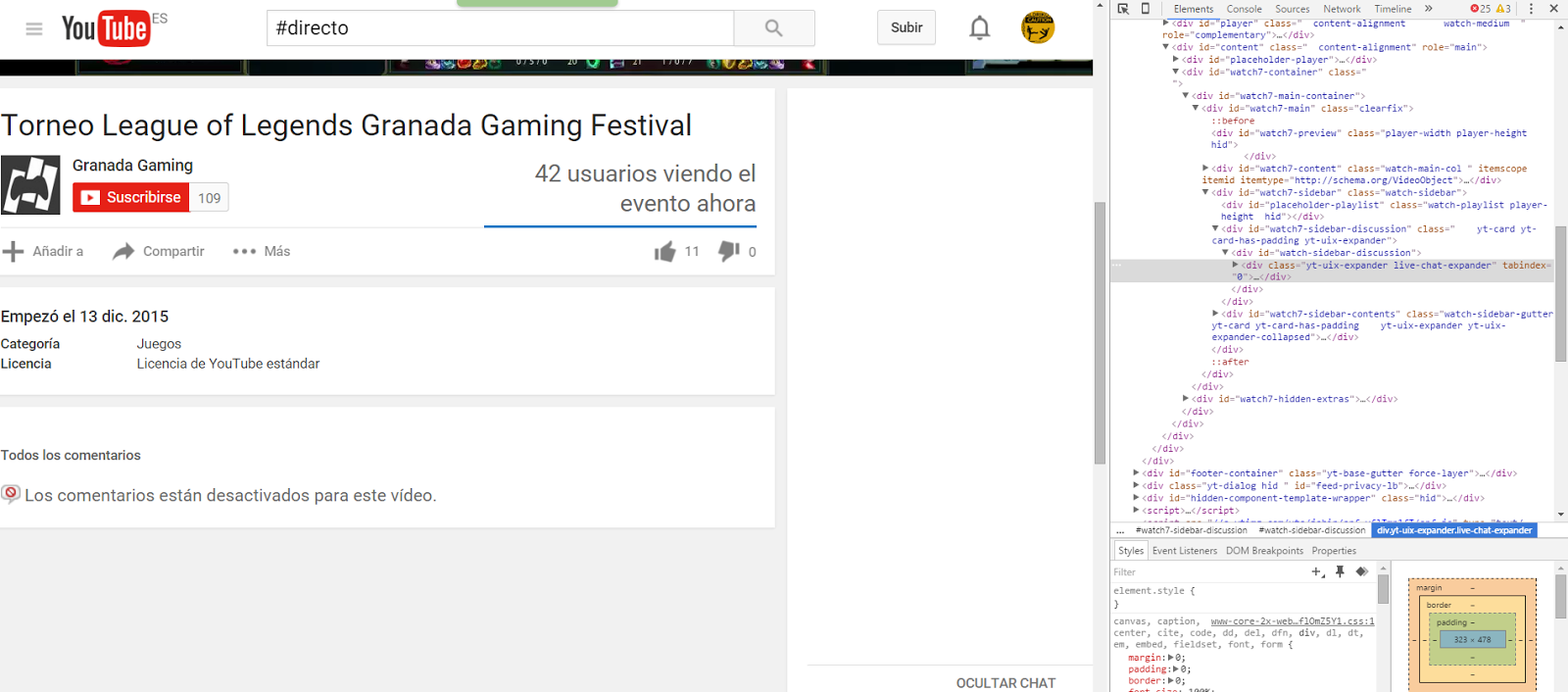Open the YouTube hamburger guide menu
The image size is (1568, 692).
click(x=34, y=28)
